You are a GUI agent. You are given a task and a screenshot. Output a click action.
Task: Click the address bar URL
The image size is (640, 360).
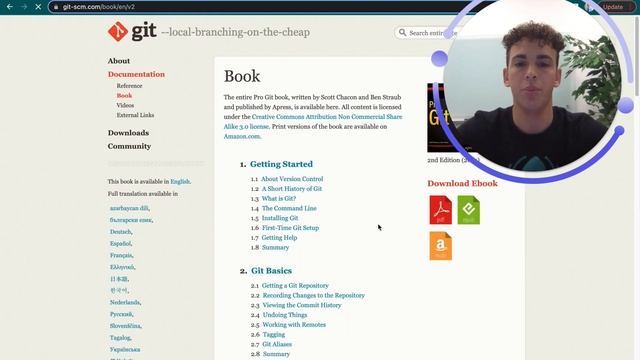click(x=99, y=7)
